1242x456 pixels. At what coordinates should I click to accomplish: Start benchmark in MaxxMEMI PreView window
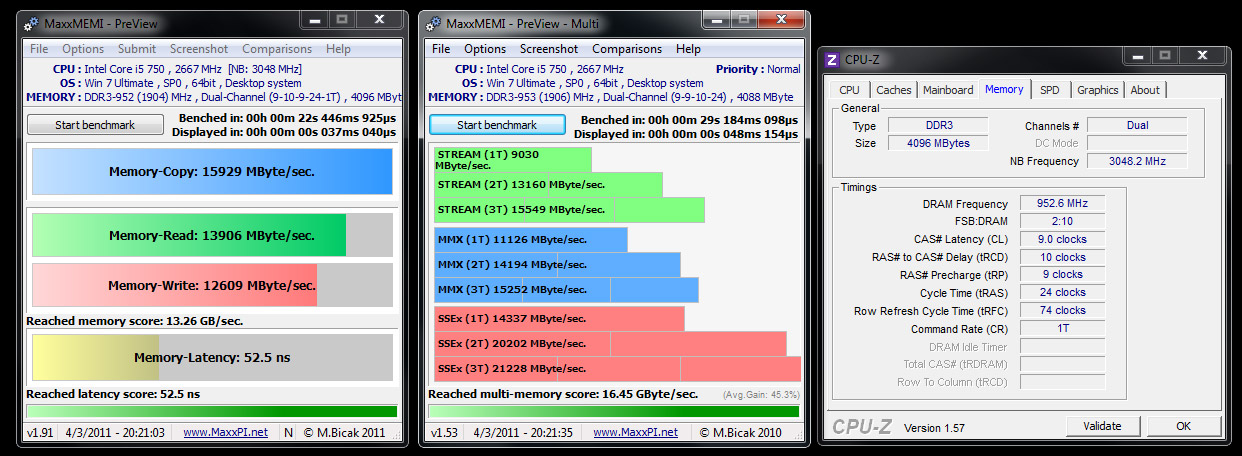(x=95, y=125)
